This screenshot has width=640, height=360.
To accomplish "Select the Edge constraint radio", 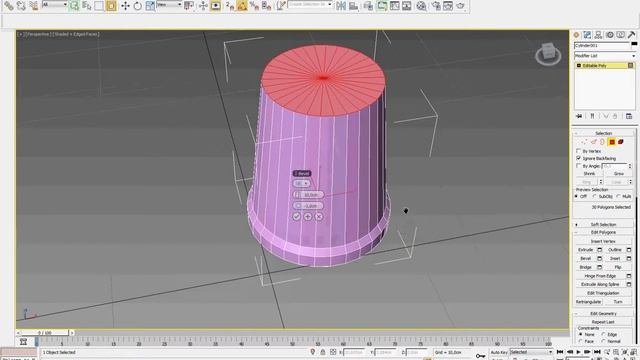I will [603, 335].
